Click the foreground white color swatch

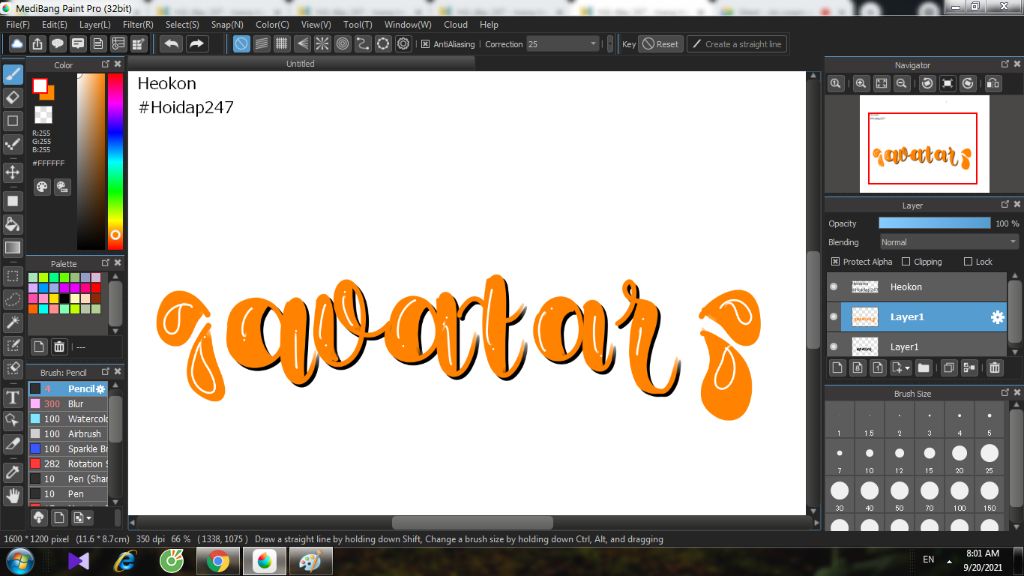click(x=40, y=86)
